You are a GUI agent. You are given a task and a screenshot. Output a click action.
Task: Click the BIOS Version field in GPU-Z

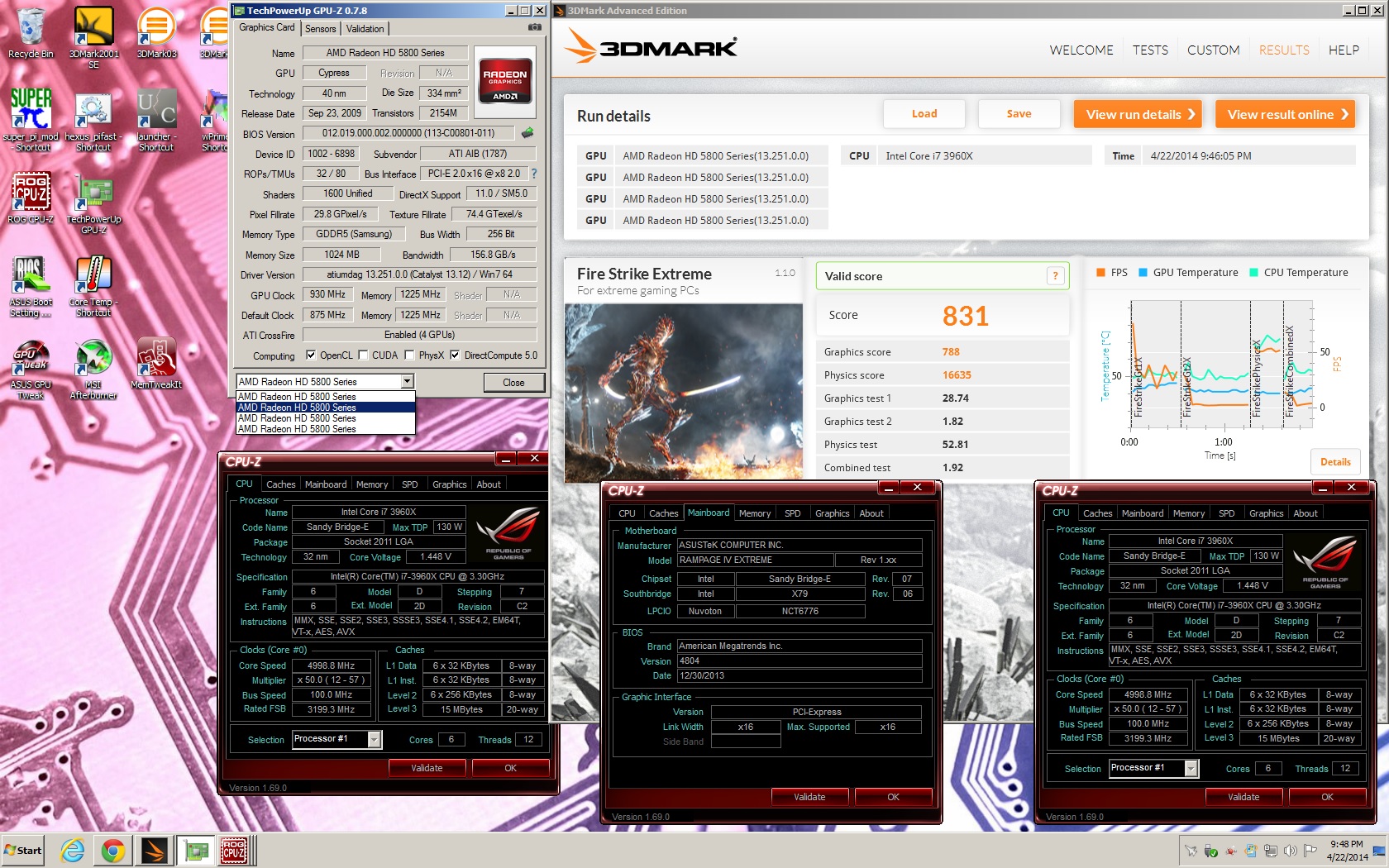(x=408, y=133)
